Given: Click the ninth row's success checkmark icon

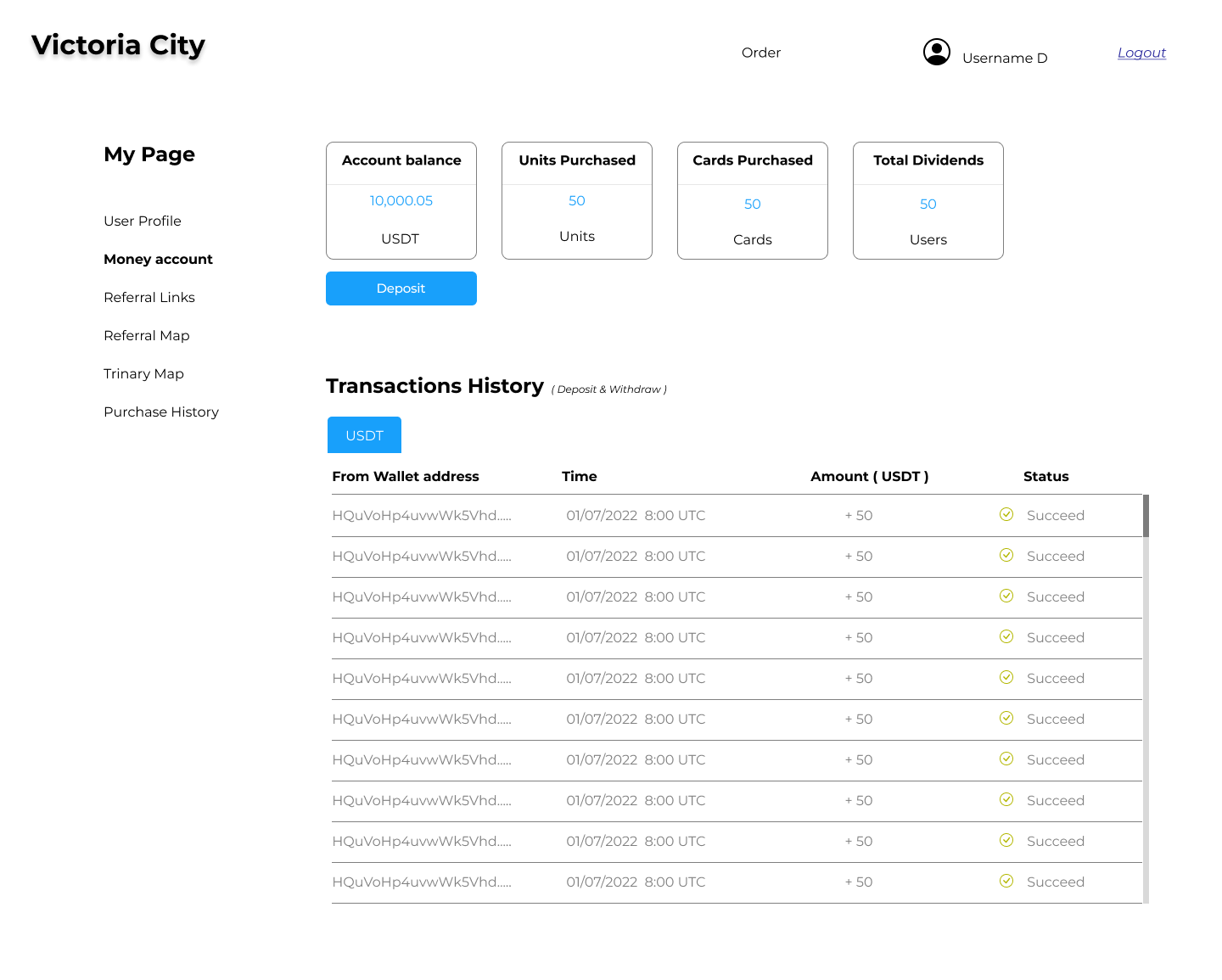Looking at the screenshot, I should tap(1006, 840).
